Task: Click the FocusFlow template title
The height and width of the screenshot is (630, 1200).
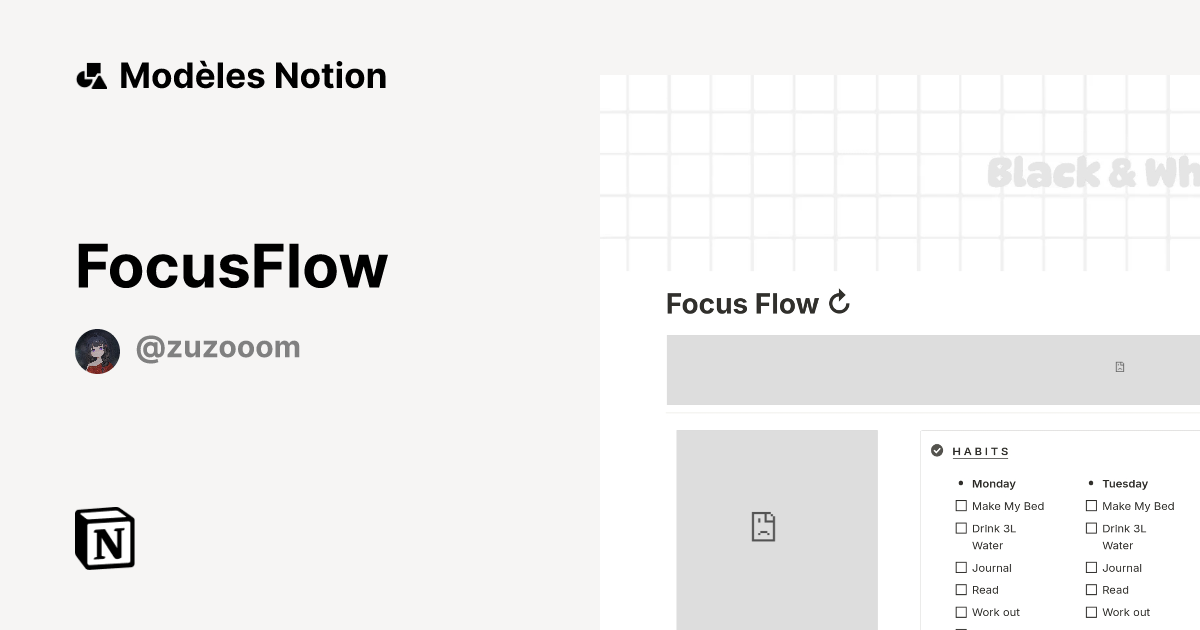Action: (x=230, y=265)
